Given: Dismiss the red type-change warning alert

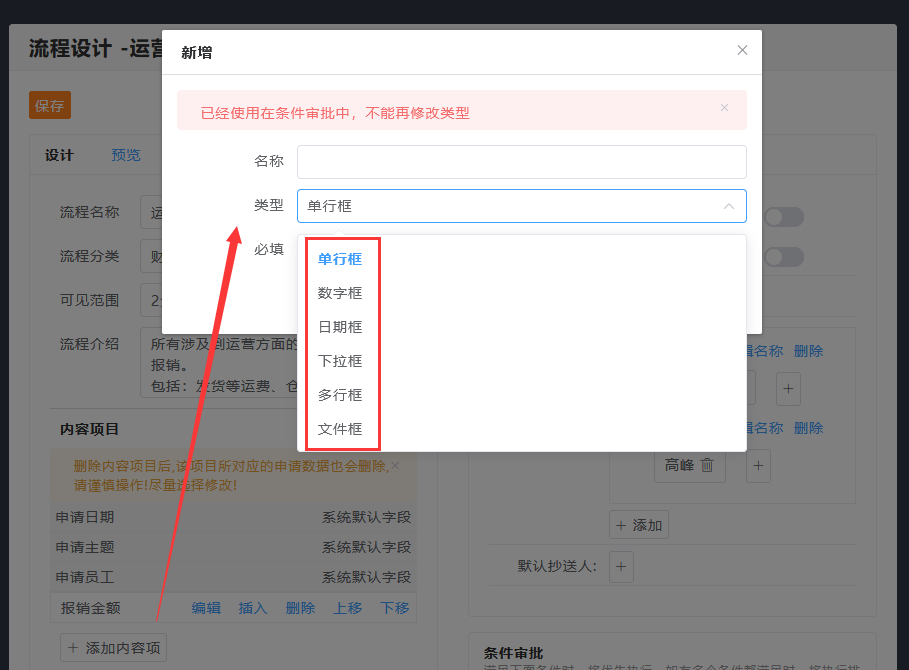Looking at the screenshot, I should (x=724, y=107).
